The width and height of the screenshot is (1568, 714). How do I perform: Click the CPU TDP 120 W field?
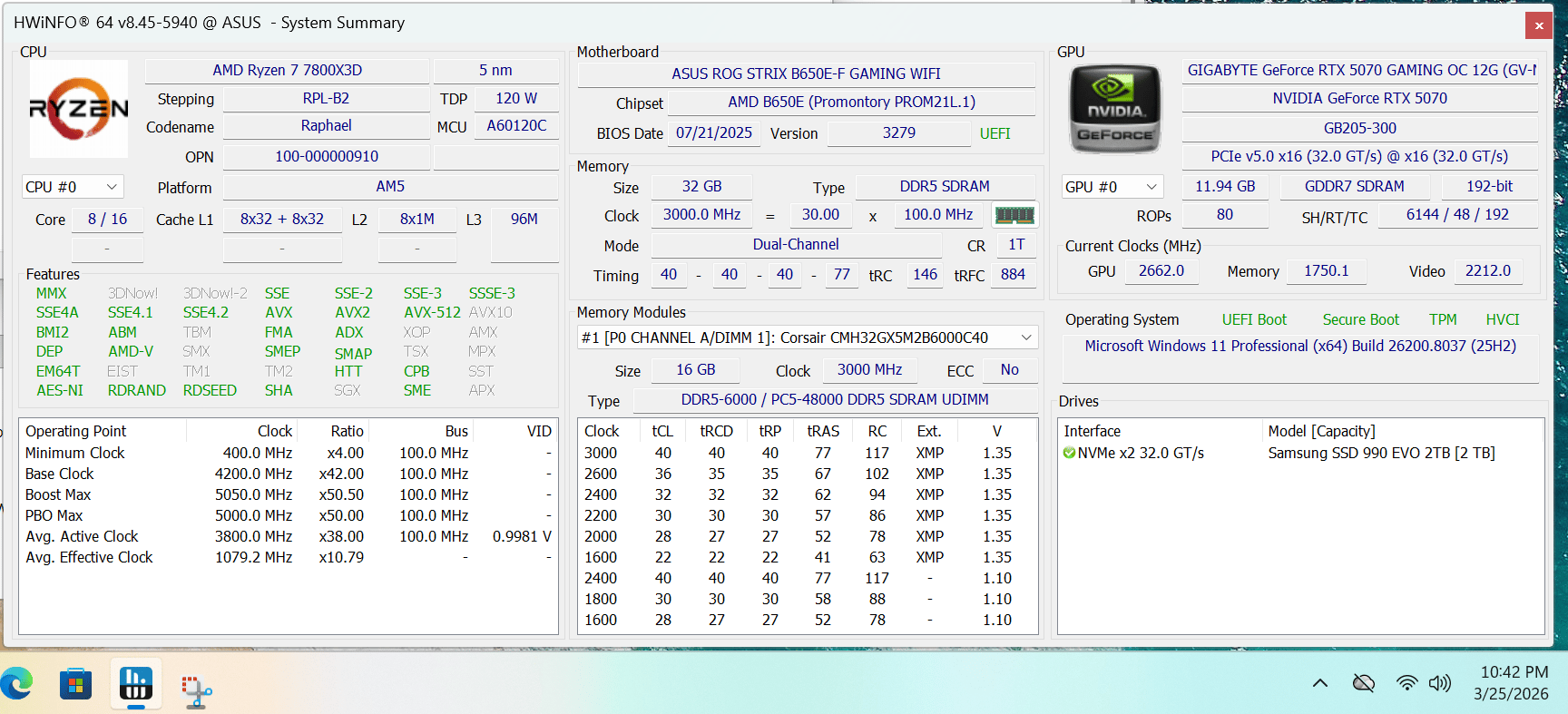click(515, 98)
